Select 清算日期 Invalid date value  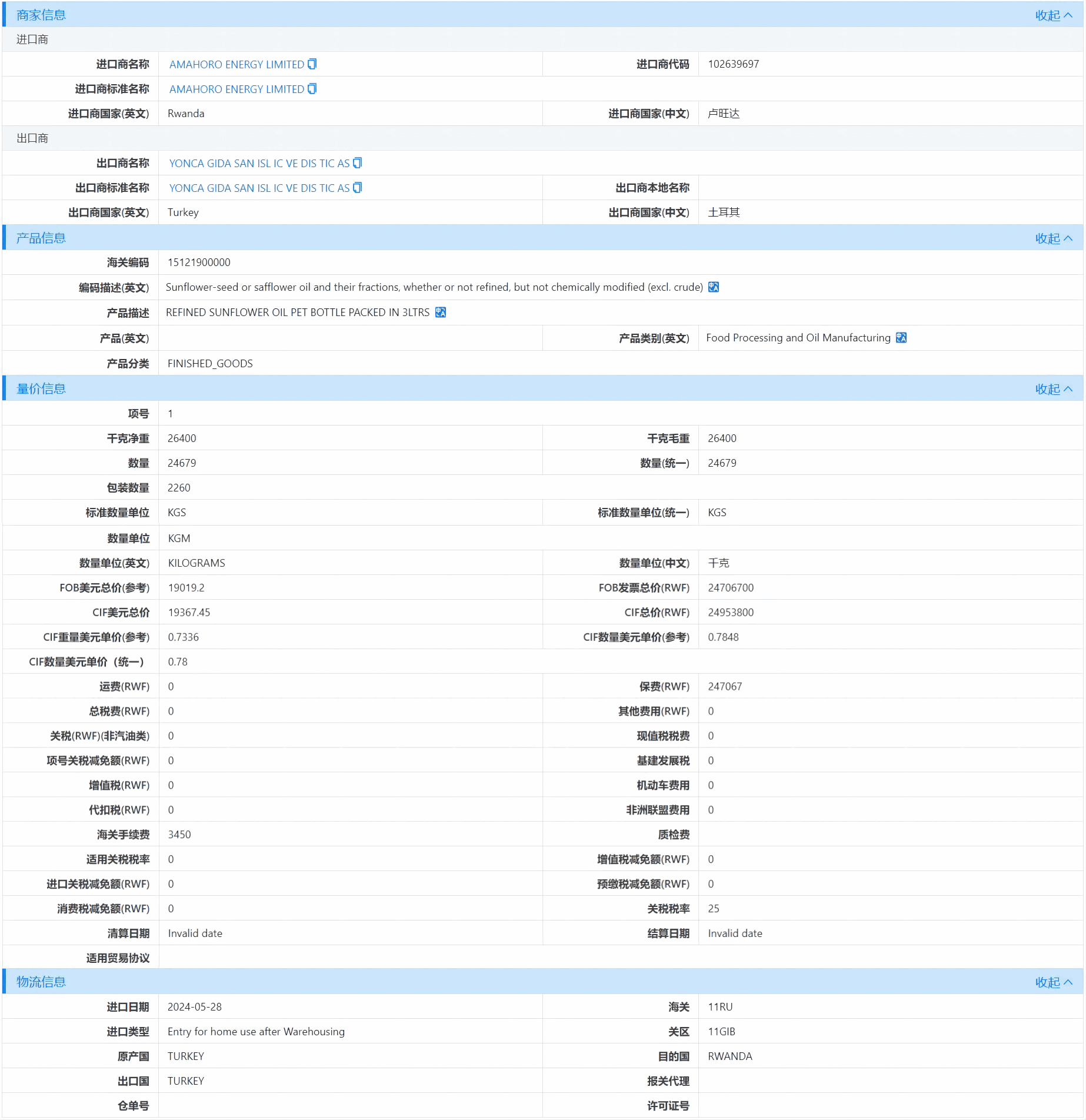(195, 934)
